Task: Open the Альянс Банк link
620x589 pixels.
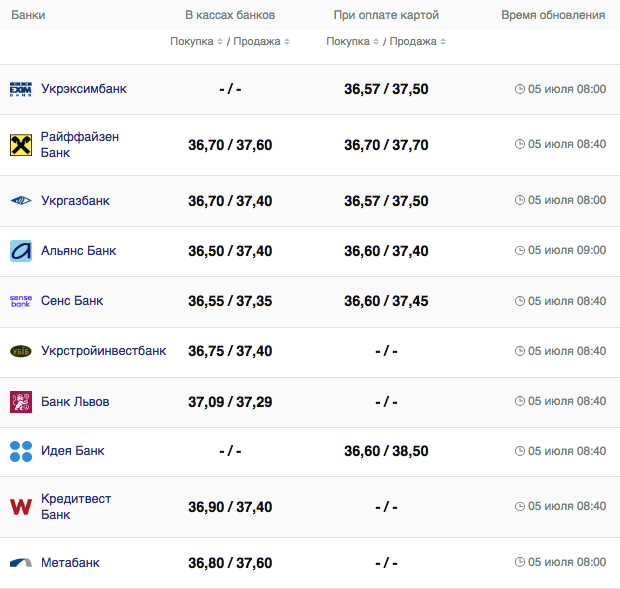Action: pos(78,251)
